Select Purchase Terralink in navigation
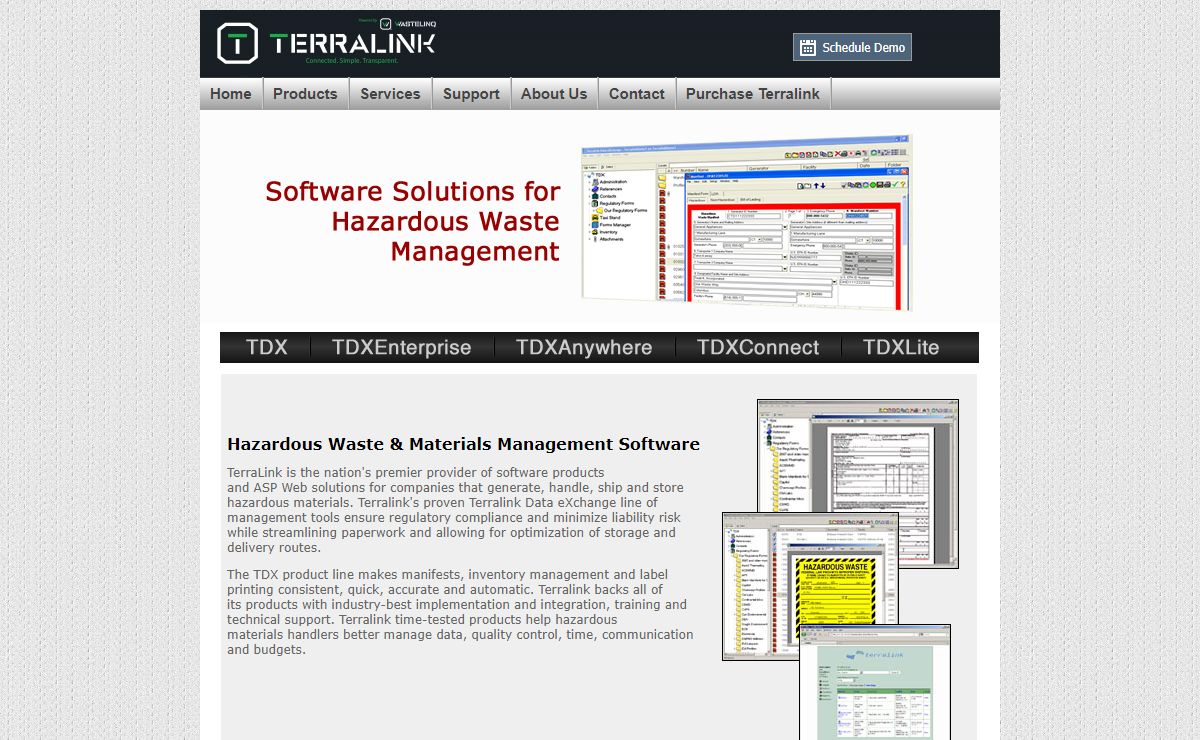Image resolution: width=1200 pixels, height=740 pixels. pos(753,94)
